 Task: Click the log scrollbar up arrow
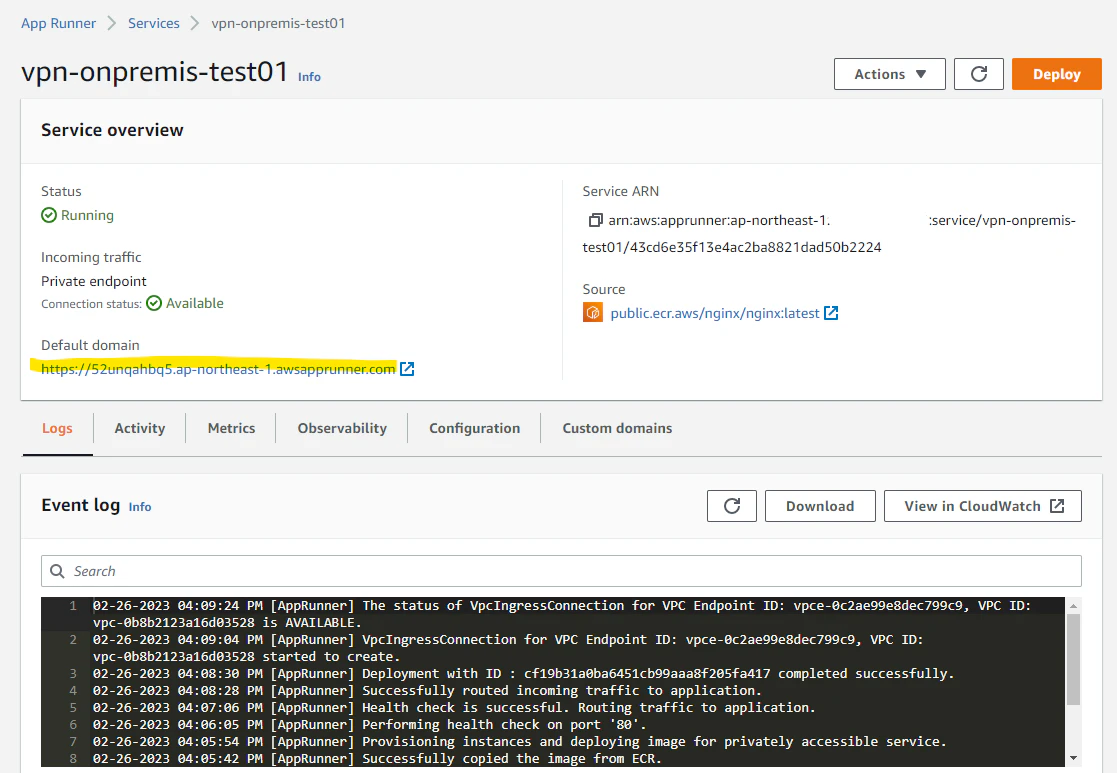coord(1074,606)
